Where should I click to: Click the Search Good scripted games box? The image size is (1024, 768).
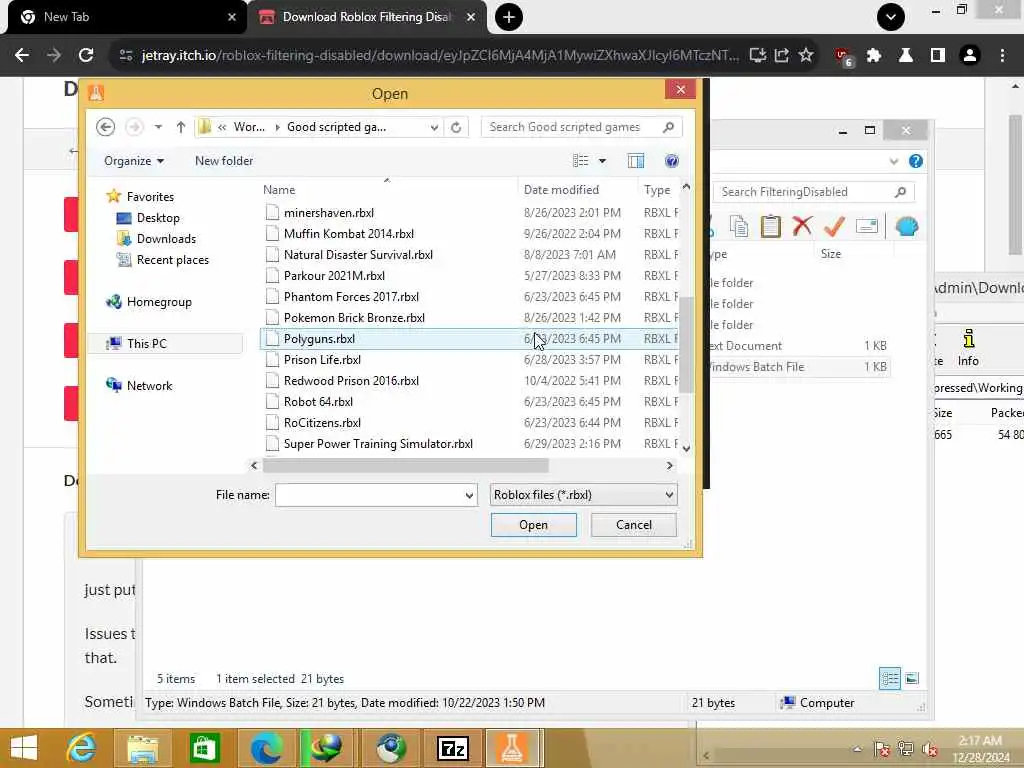point(571,127)
